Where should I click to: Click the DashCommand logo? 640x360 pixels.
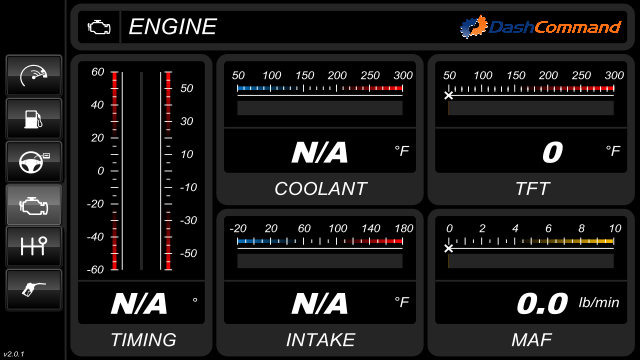(x=540, y=27)
